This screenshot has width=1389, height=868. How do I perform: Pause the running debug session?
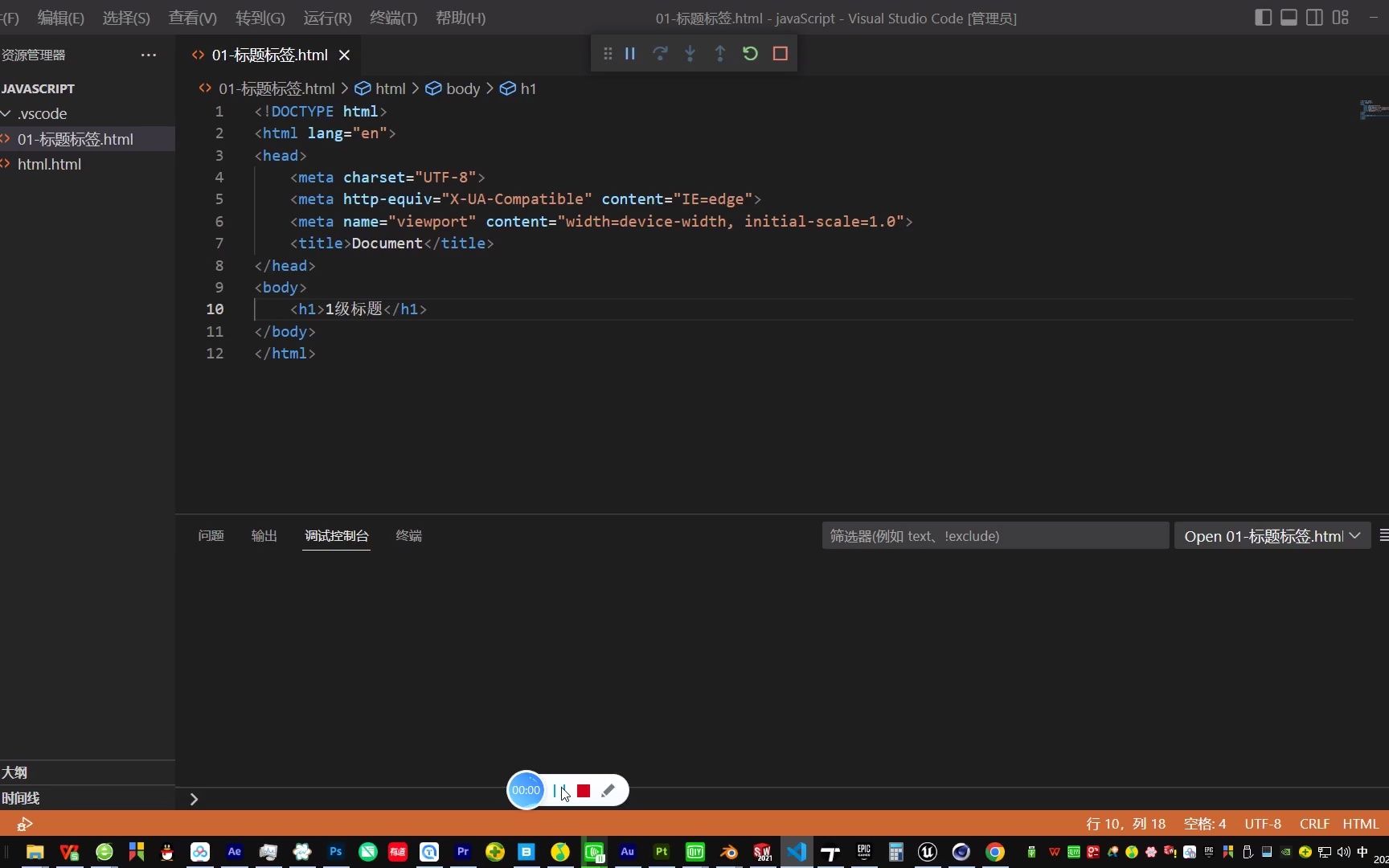pos(629,53)
